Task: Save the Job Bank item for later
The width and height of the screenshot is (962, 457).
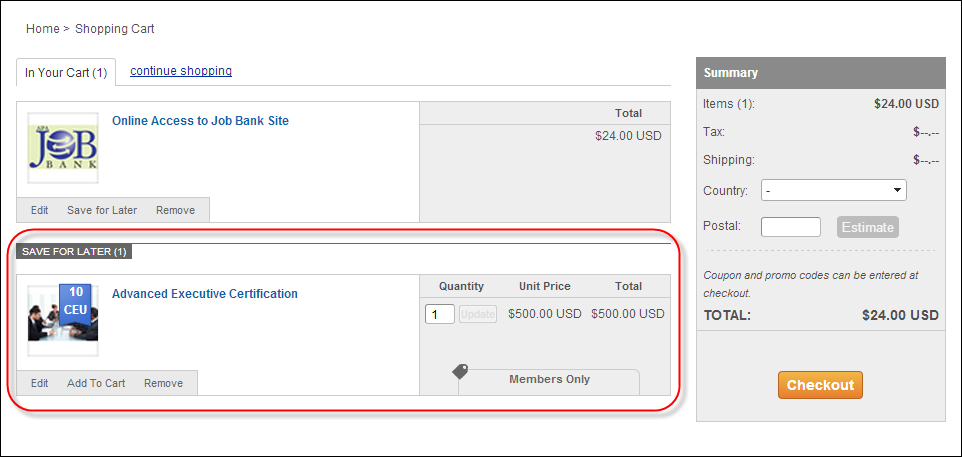Action: click(102, 210)
